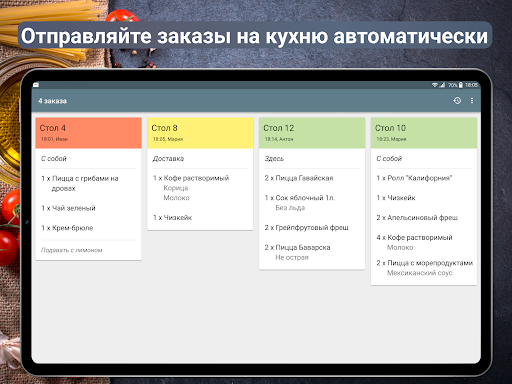Open the yellow Стол 8 order header
Screen dimensions: 512x384
[200, 133]
